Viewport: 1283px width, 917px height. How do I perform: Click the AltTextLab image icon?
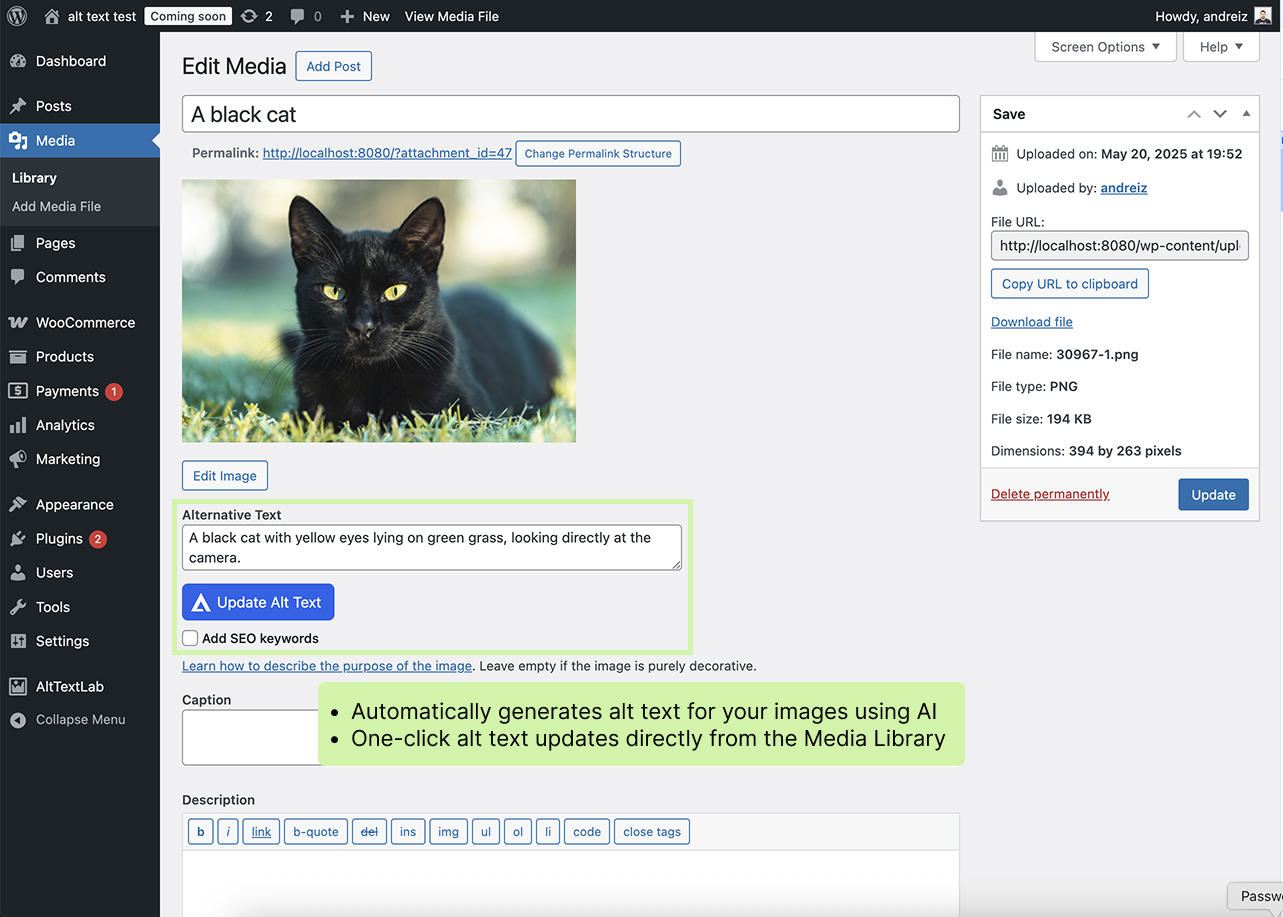click(18, 687)
